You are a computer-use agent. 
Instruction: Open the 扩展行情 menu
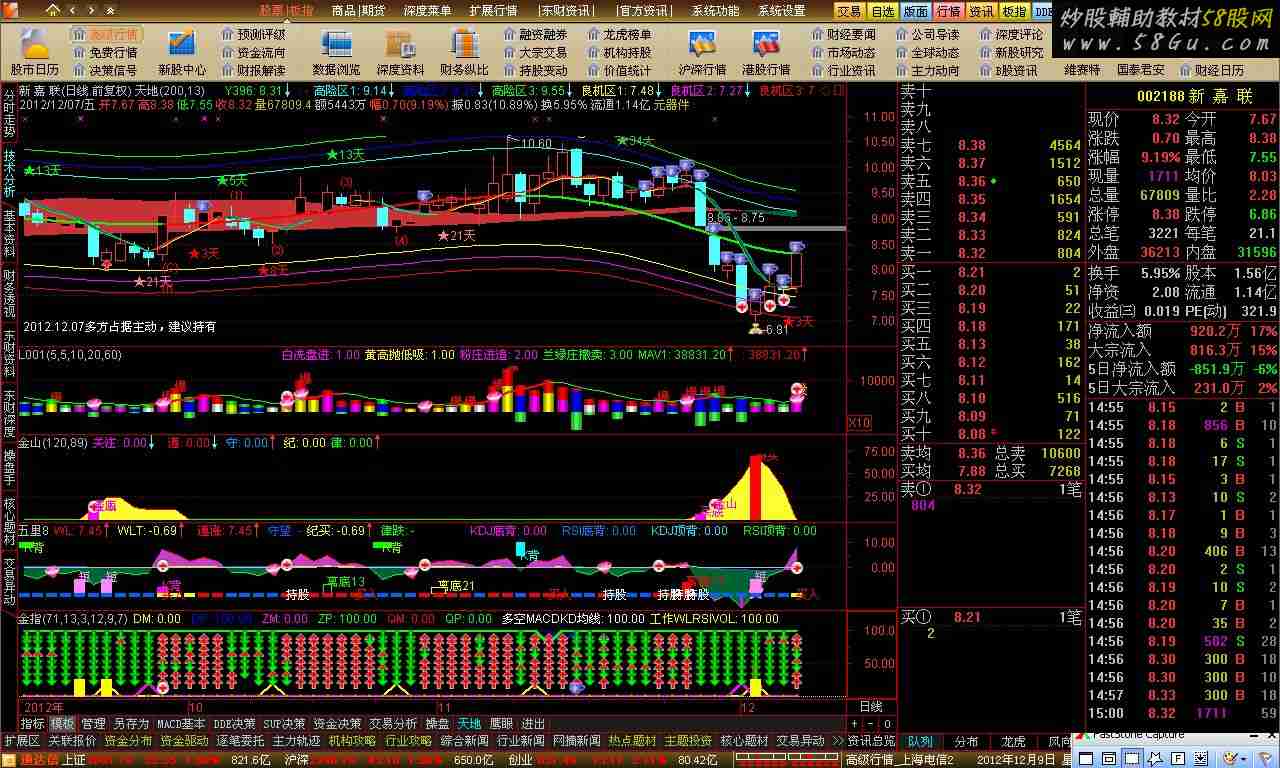point(493,11)
